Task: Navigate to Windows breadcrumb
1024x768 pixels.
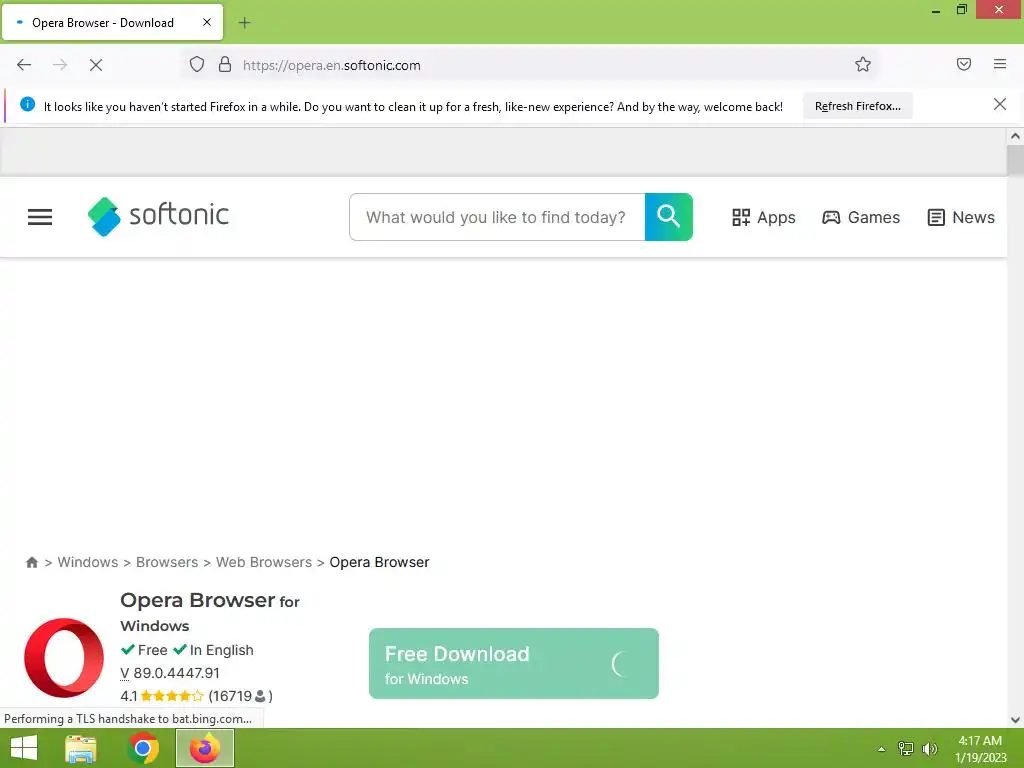Action: [88, 562]
